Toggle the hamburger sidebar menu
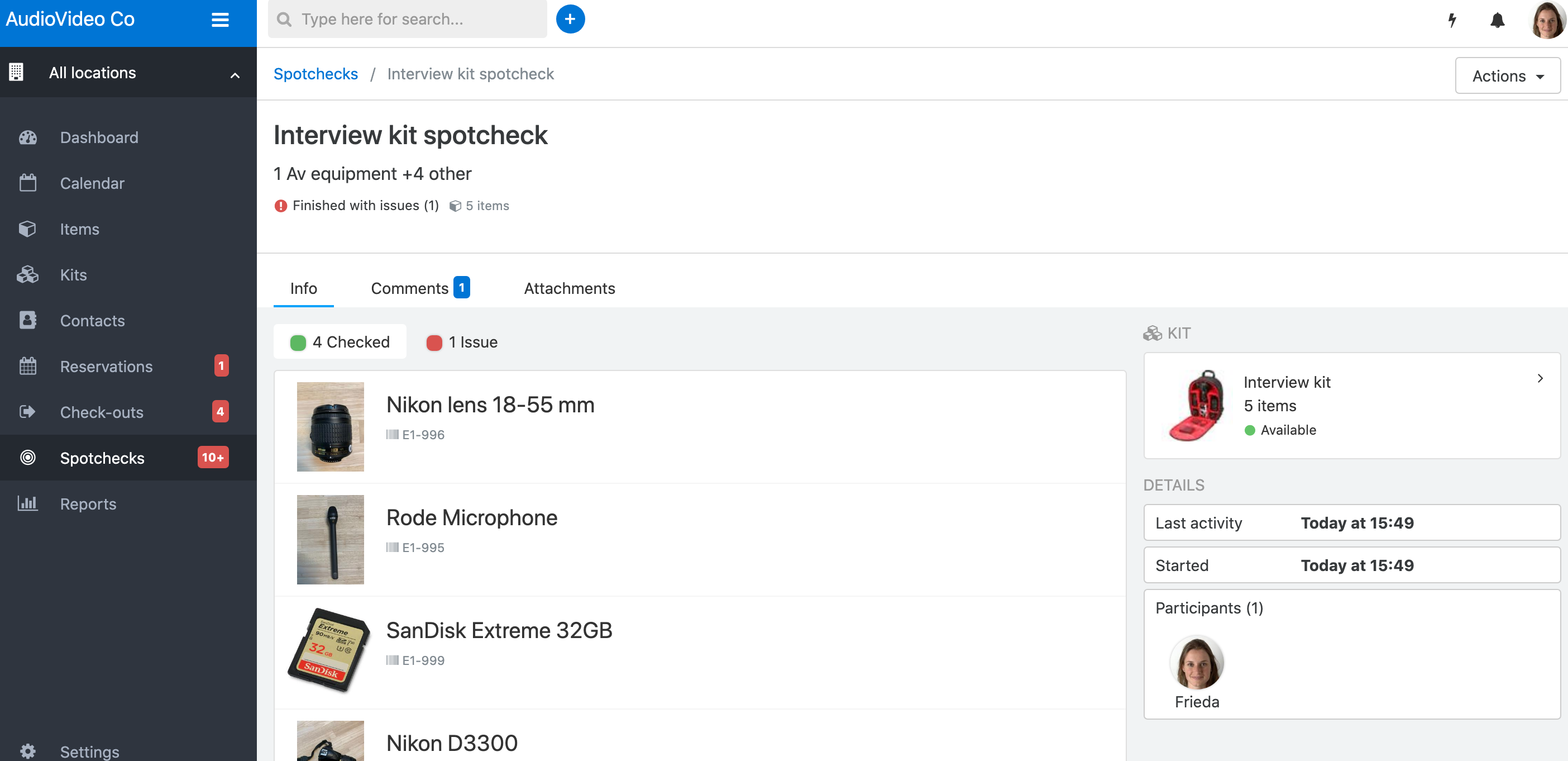 point(220,20)
